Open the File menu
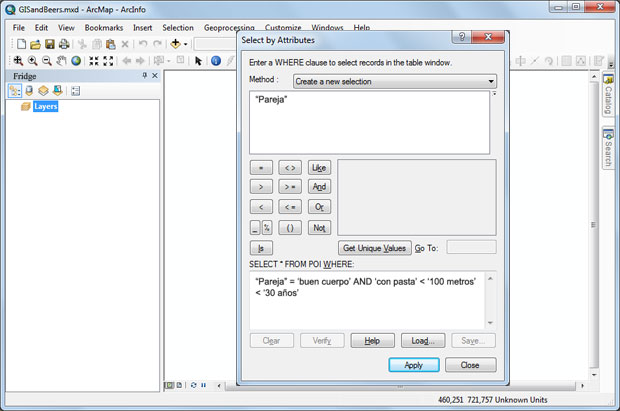This screenshot has width=620, height=411. [19, 28]
